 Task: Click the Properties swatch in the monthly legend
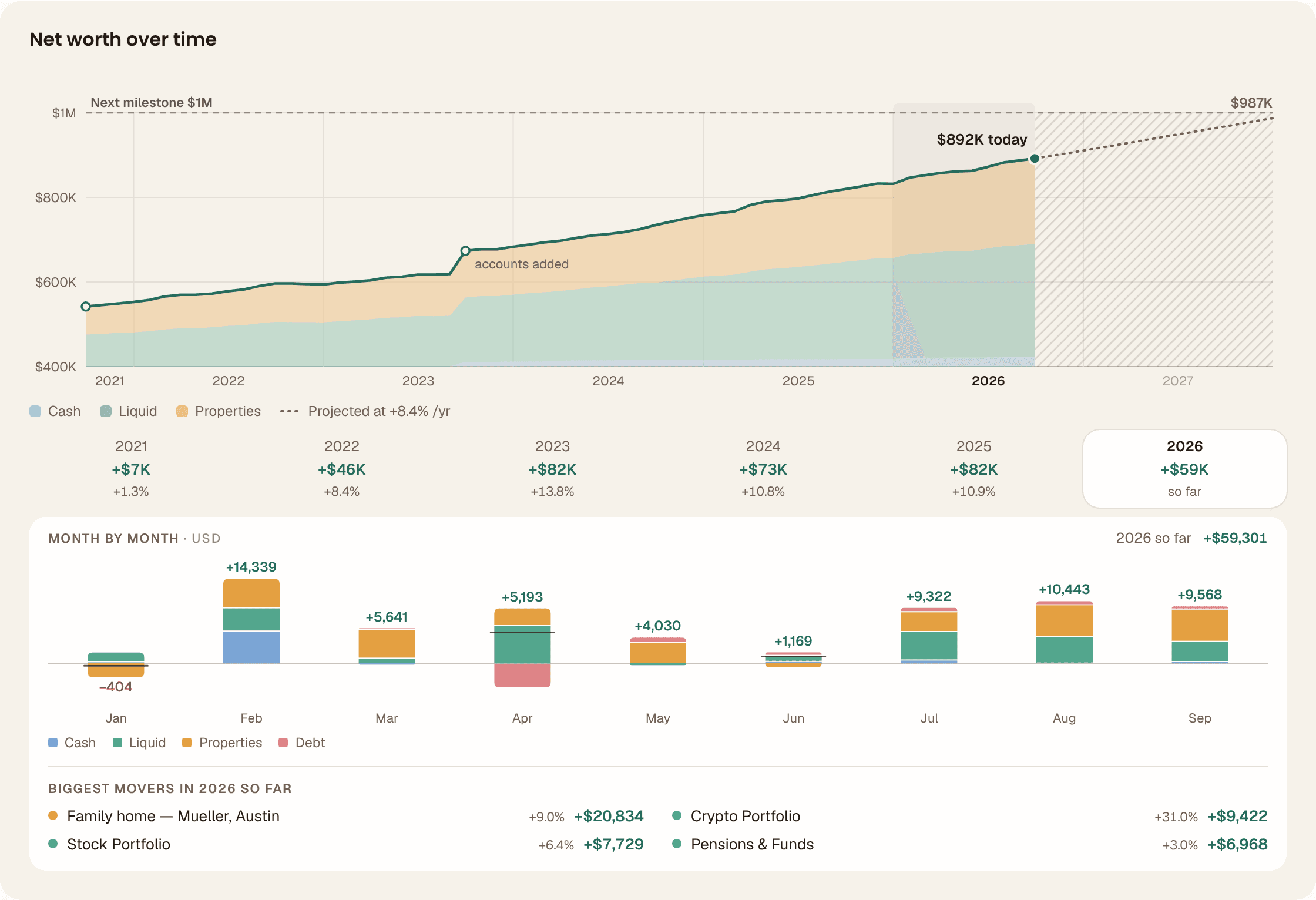187,743
